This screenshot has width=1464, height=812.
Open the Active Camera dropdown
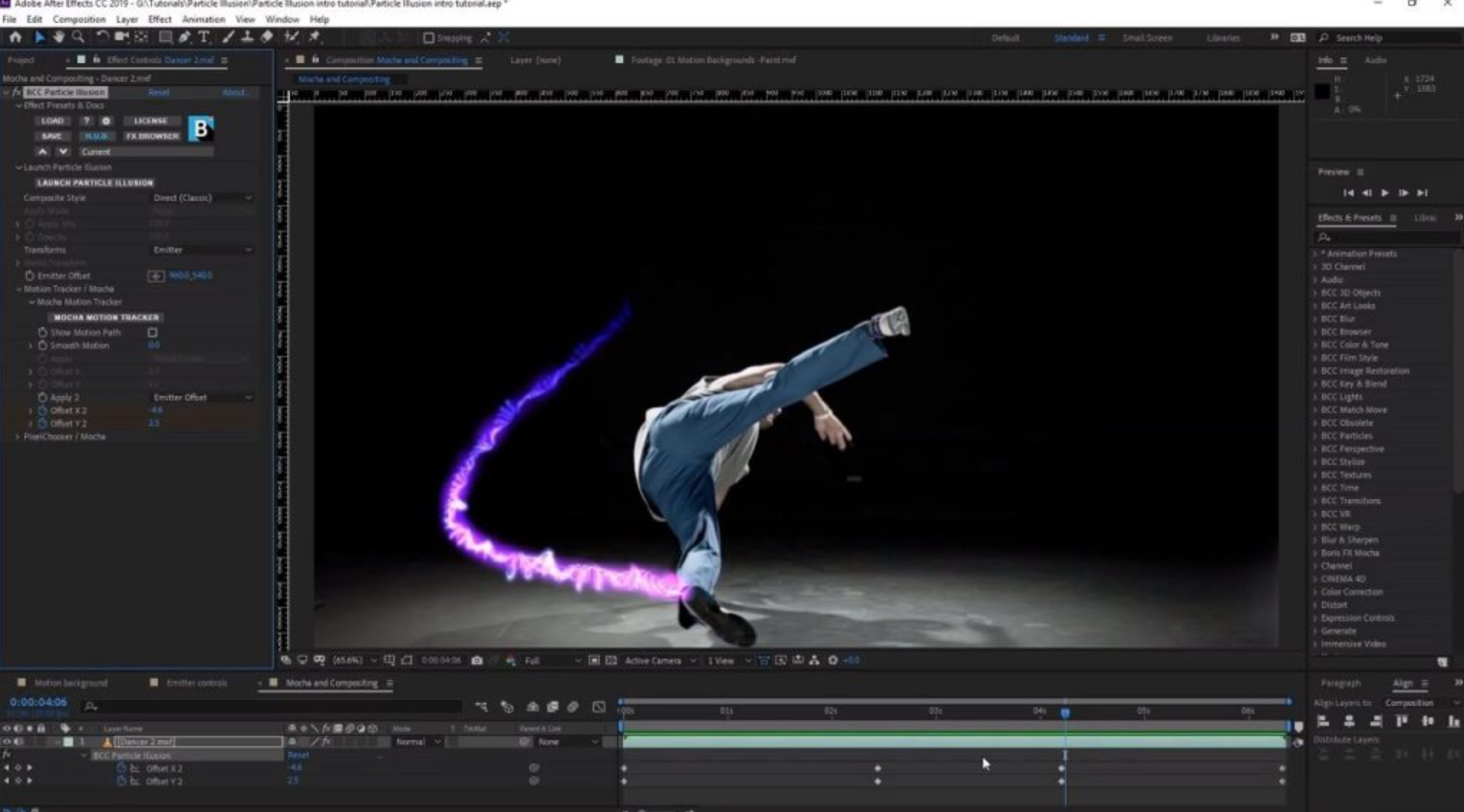(660, 660)
